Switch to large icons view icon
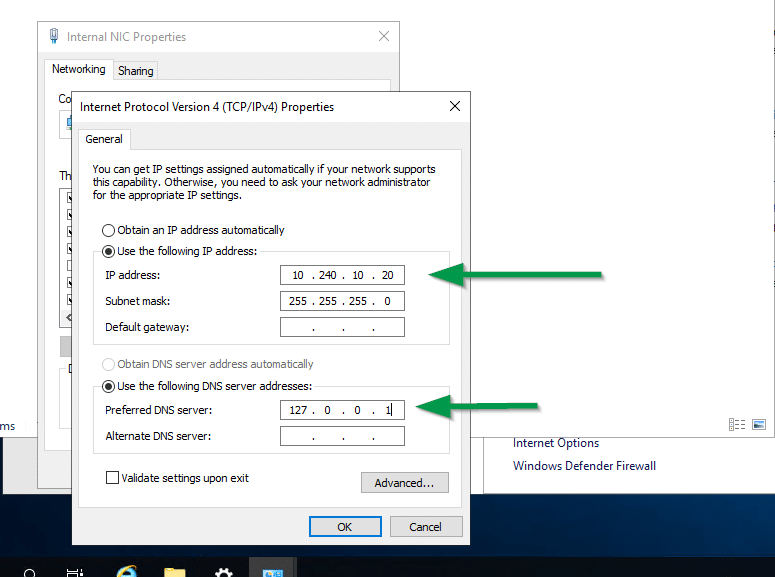The height and width of the screenshot is (577, 775). tap(759, 424)
